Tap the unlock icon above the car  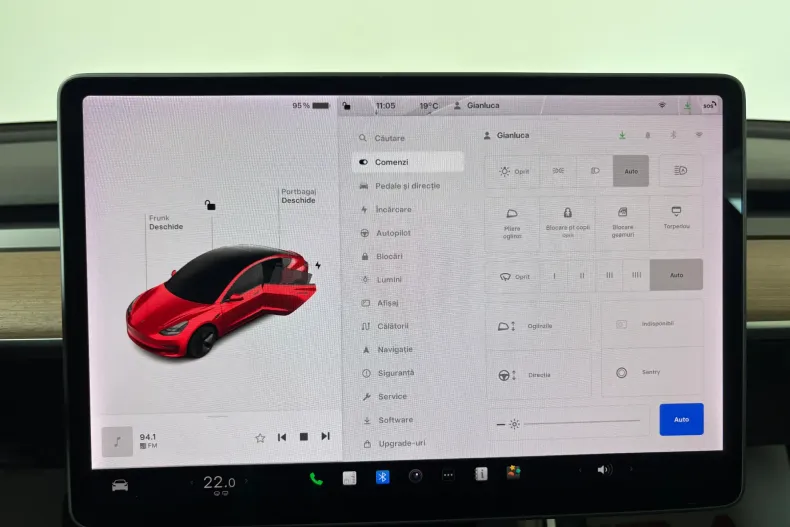click(x=210, y=205)
